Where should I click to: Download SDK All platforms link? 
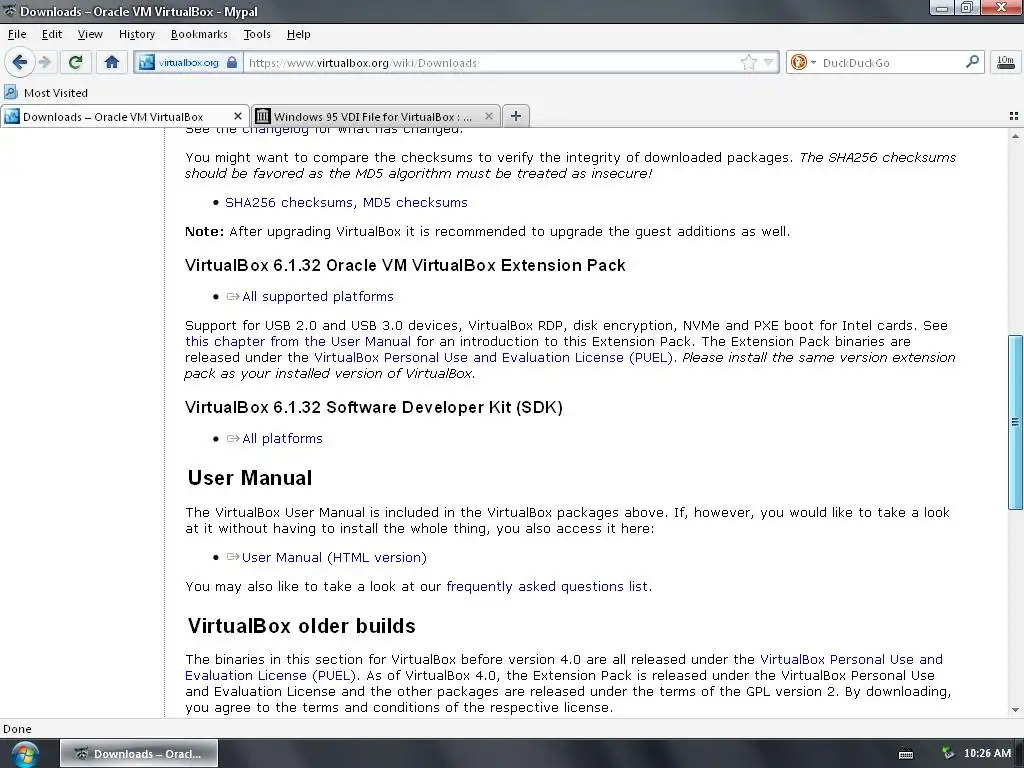pos(282,439)
